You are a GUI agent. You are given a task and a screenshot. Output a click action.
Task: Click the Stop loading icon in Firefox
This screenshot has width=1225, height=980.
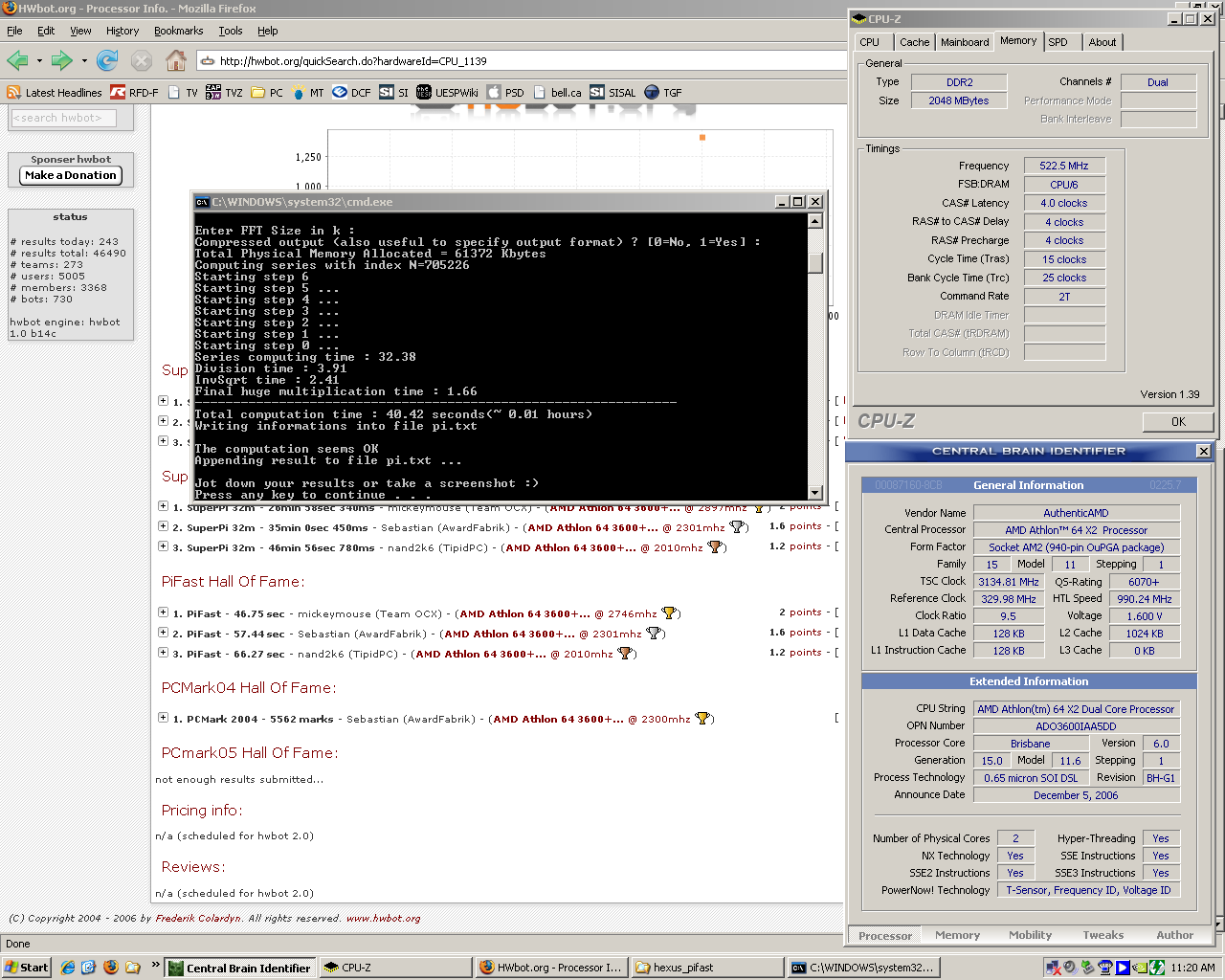[x=142, y=61]
